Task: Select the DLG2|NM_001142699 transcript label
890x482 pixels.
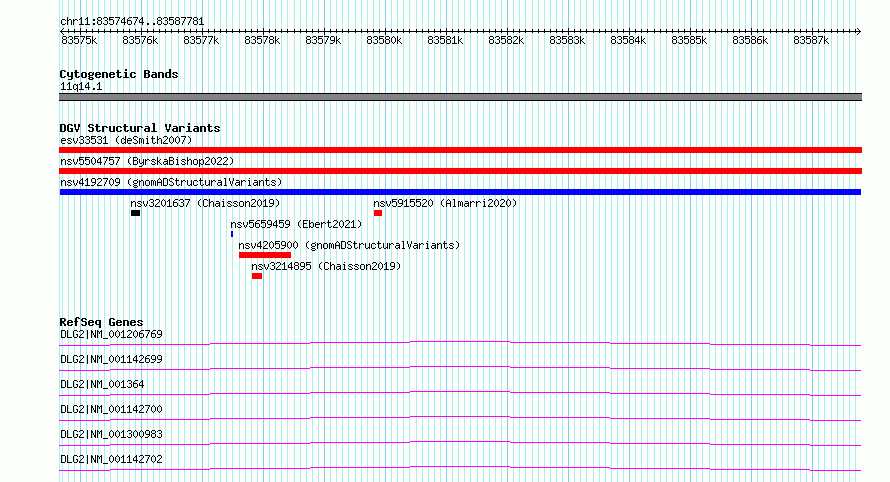Action: coord(111,359)
